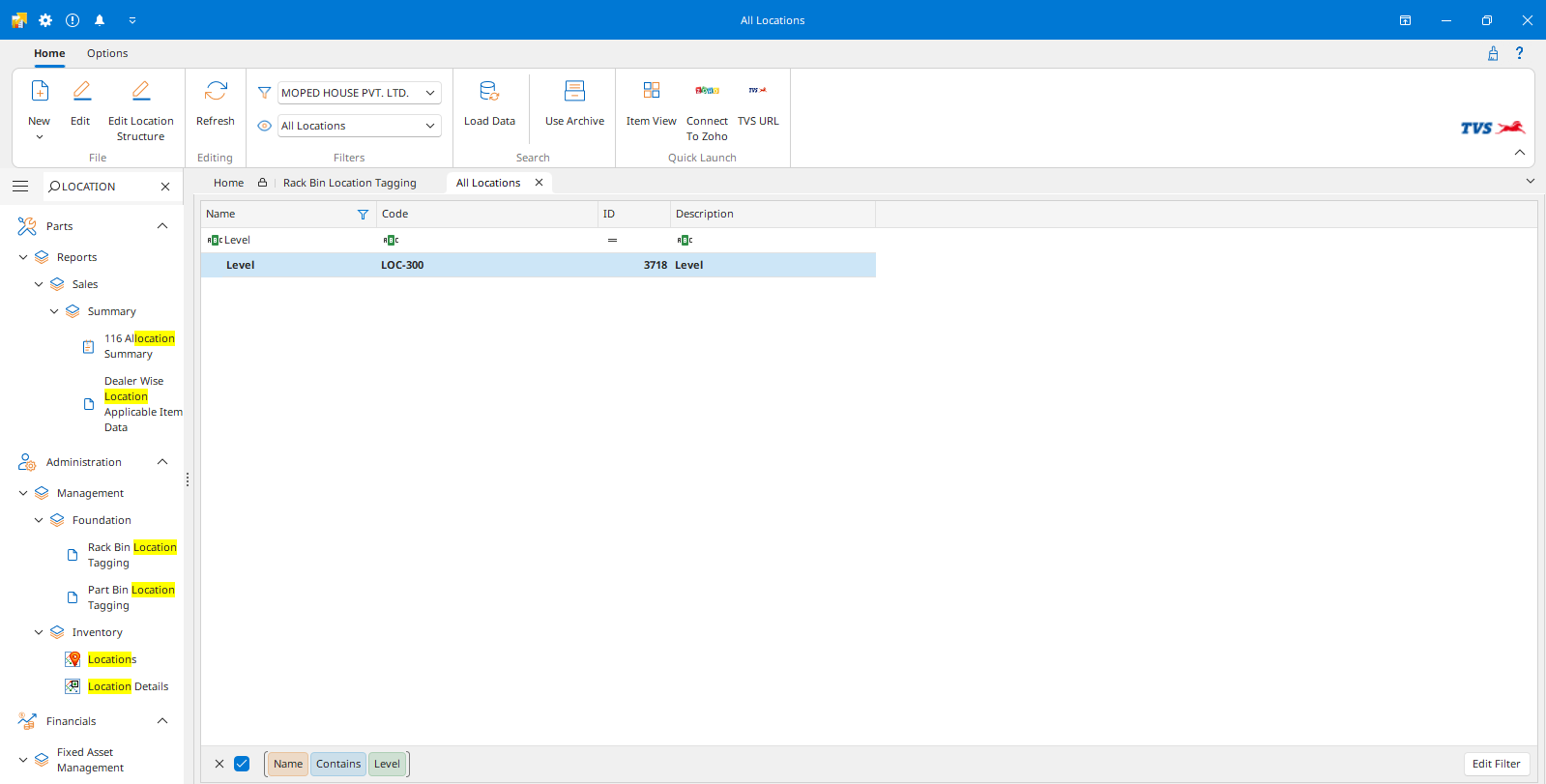The width and height of the screenshot is (1546, 784).
Task: Switch to Rack Bin Location Tagging tab
Action: click(x=349, y=183)
